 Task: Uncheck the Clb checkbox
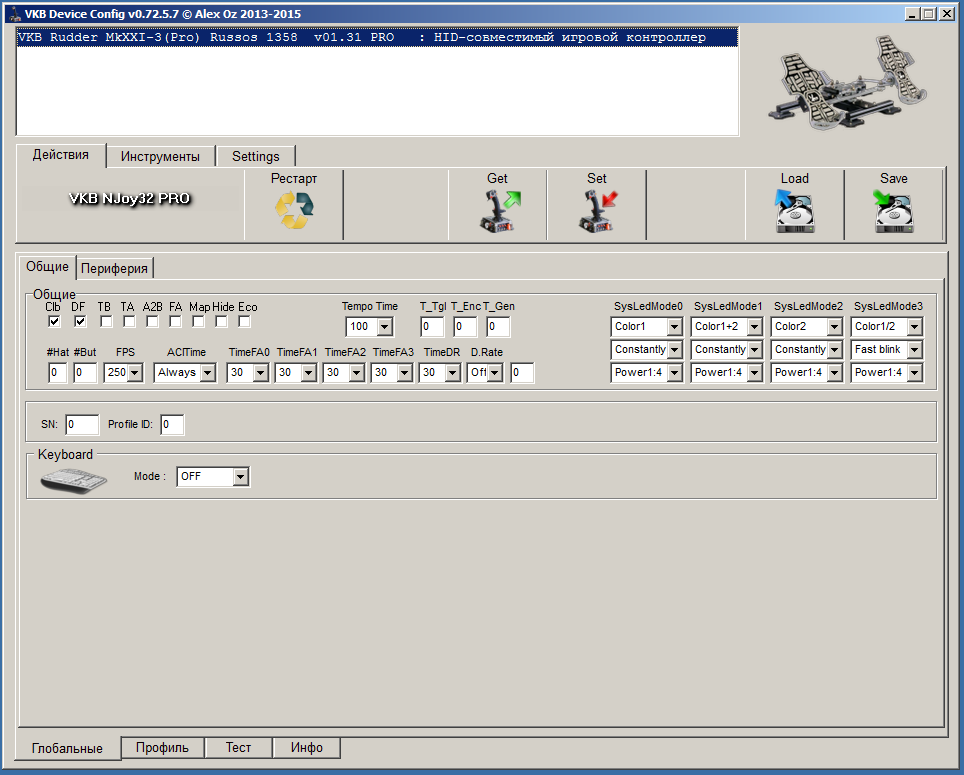click(x=54, y=321)
